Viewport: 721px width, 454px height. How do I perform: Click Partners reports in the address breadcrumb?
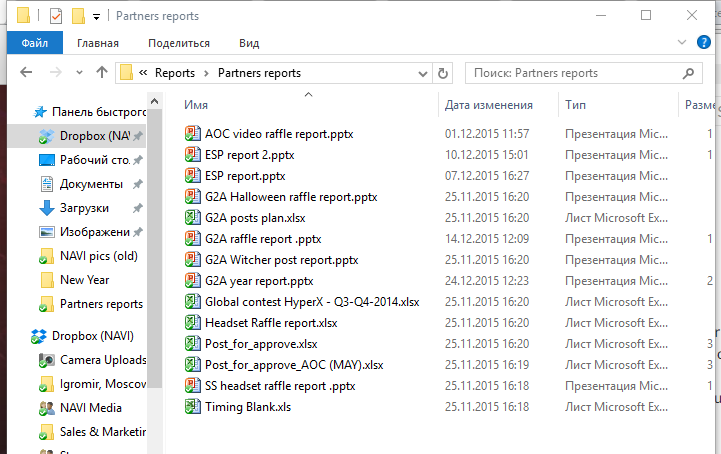(x=259, y=73)
